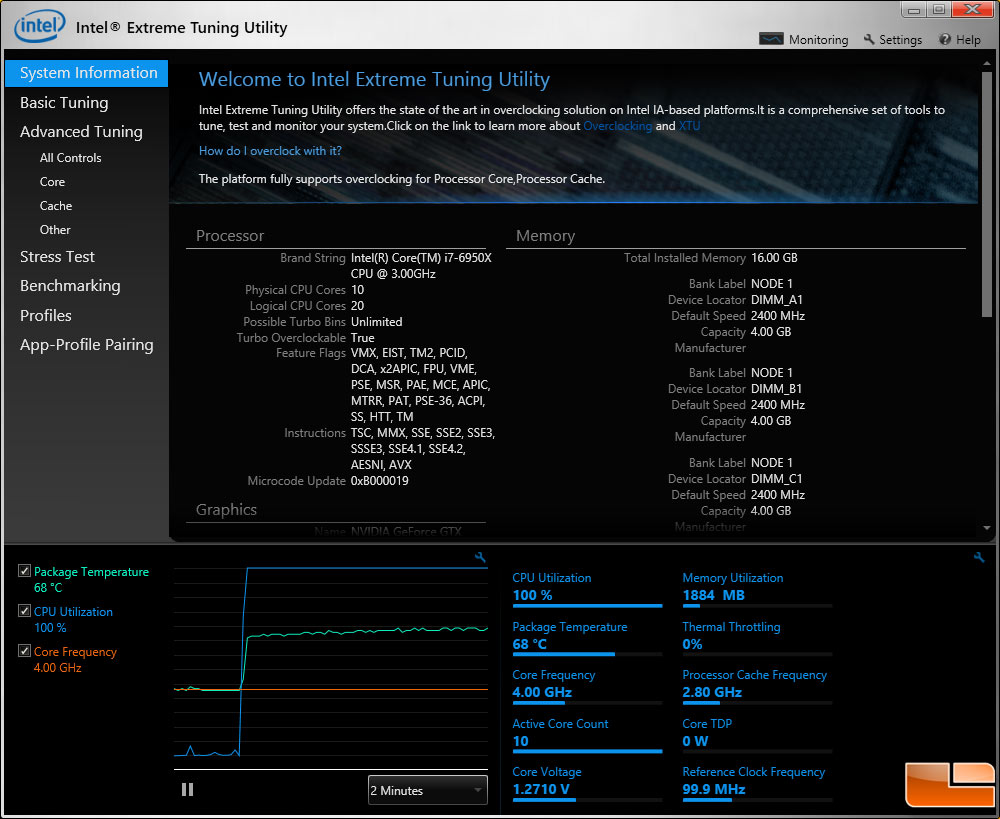Click the Monitoring label in header
1000x819 pixels.
coord(818,40)
